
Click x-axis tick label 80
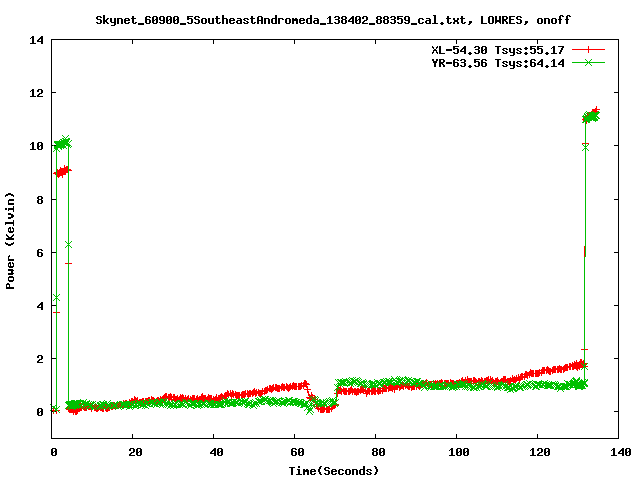[x=378, y=452]
